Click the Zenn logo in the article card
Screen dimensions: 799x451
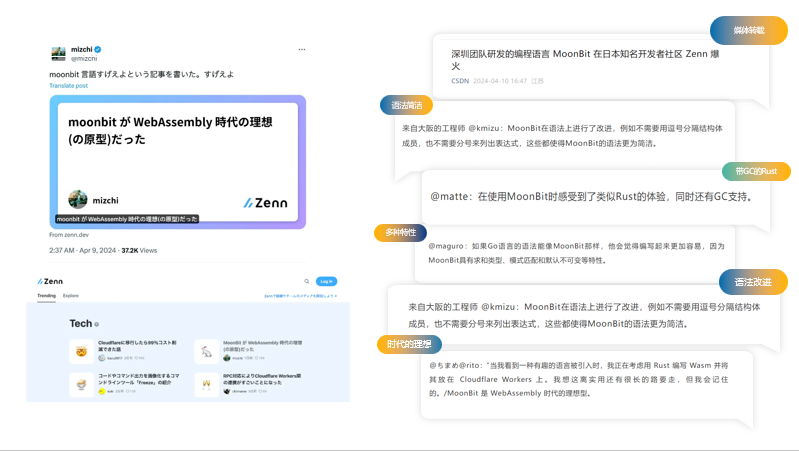click(265, 202)
